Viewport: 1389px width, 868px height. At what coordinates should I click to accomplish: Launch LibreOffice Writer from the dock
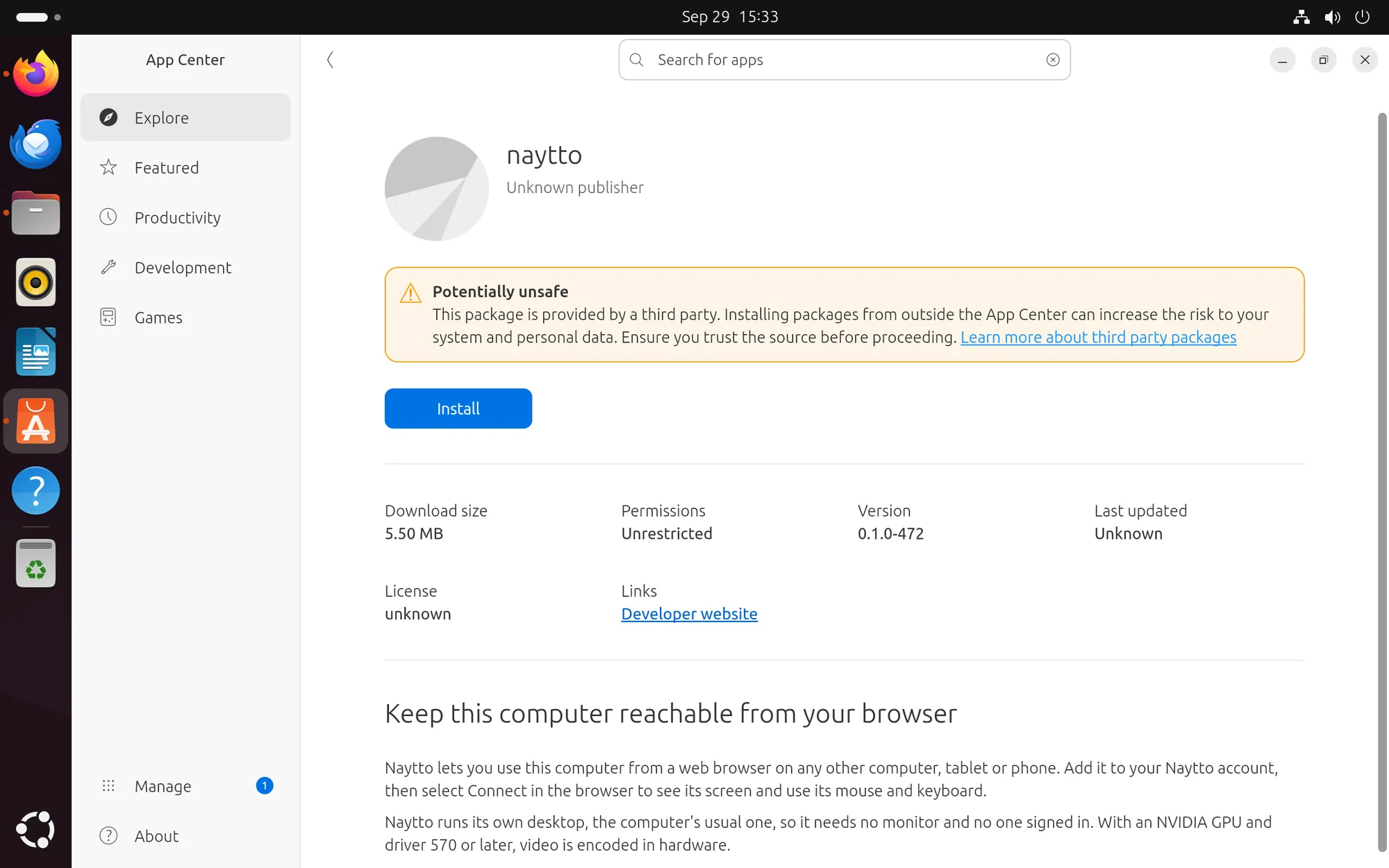point(35,352)
